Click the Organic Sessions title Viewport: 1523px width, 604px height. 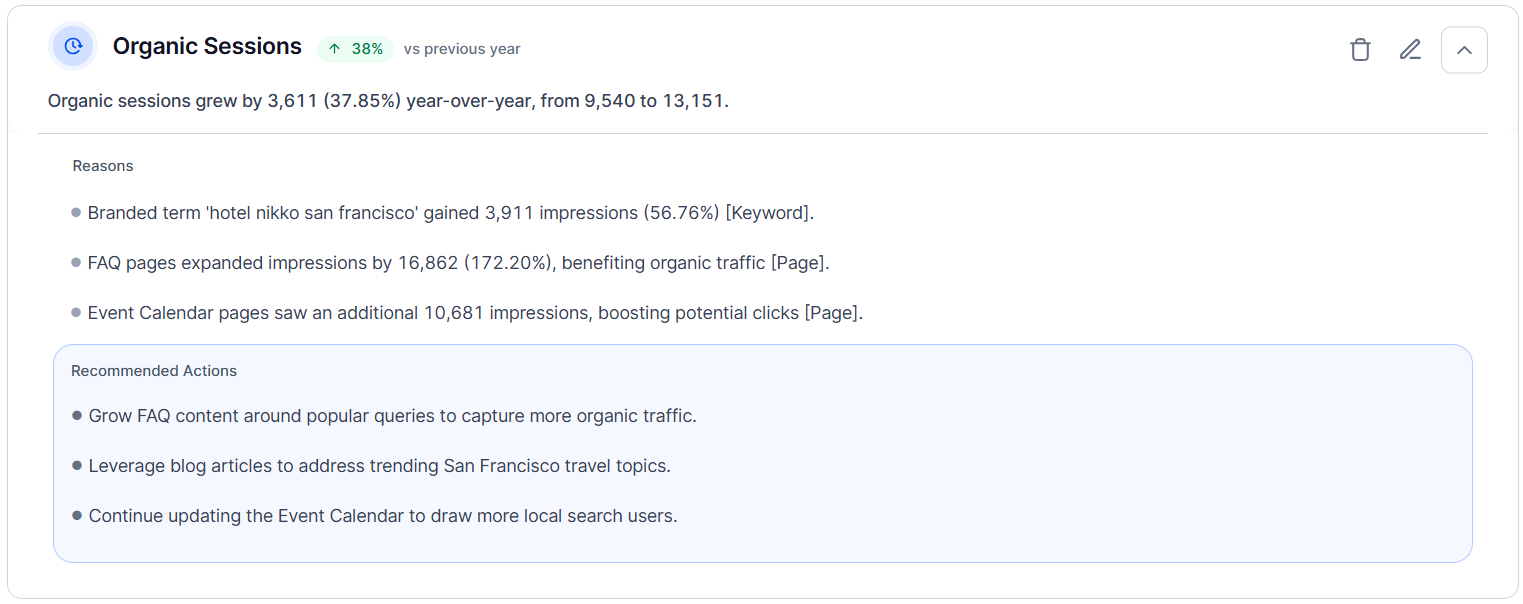coord(207,46)
